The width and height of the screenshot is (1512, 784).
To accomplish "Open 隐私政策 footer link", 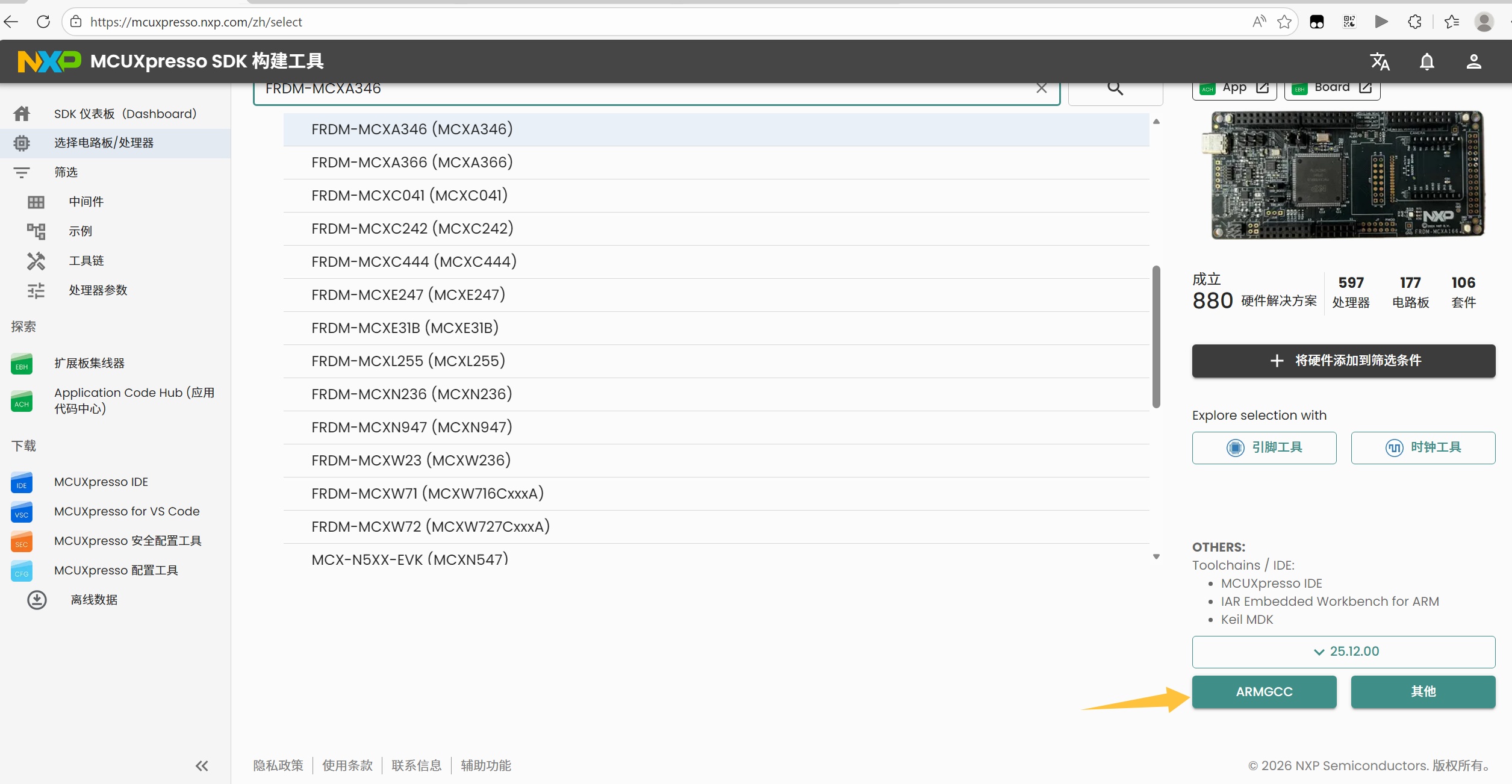I will coord(278,766).
